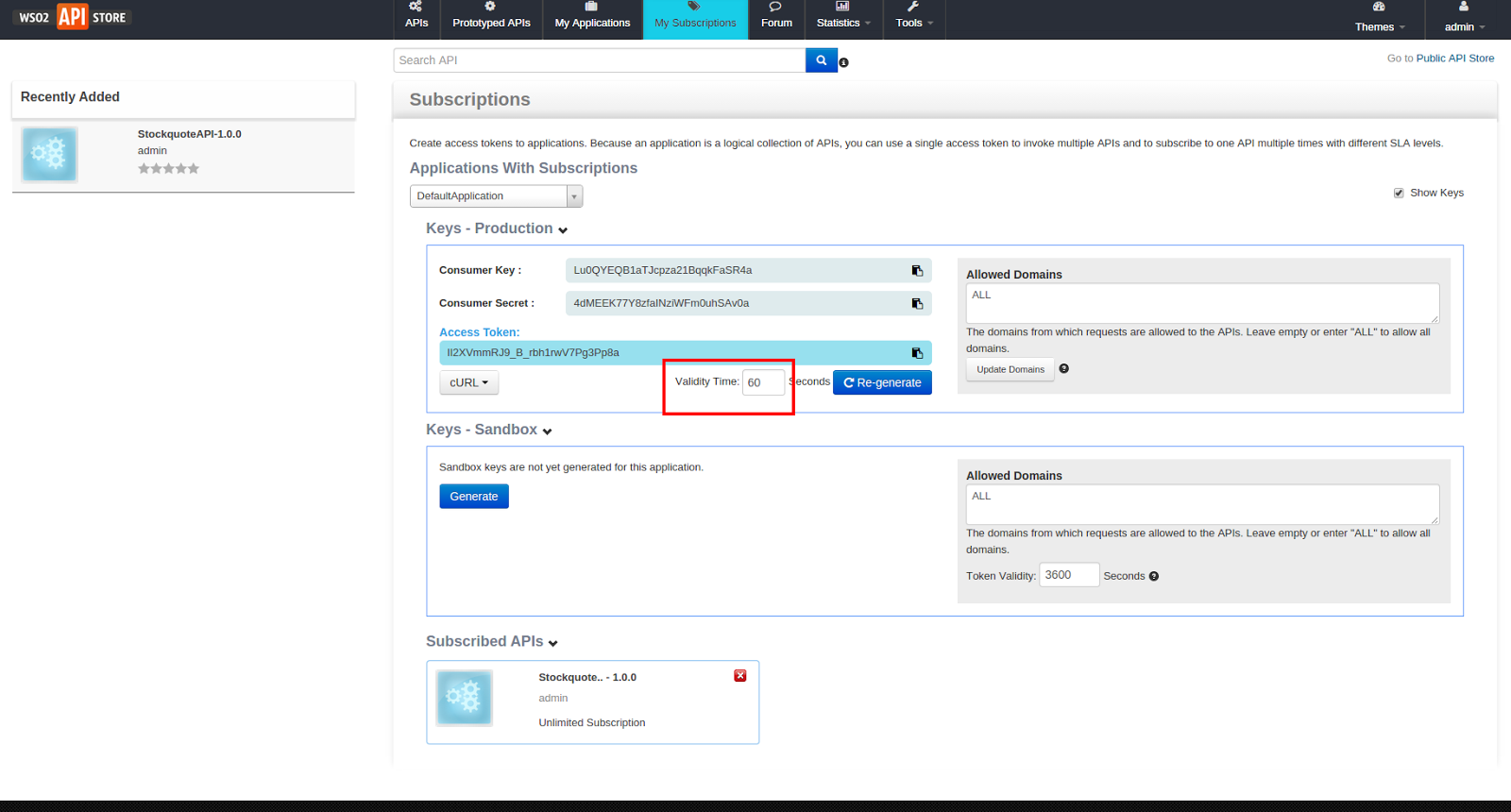Edit the sandbox Token Validity field
The height and width of the screenshot is (812, 1511).
[x=1069, y=575]
